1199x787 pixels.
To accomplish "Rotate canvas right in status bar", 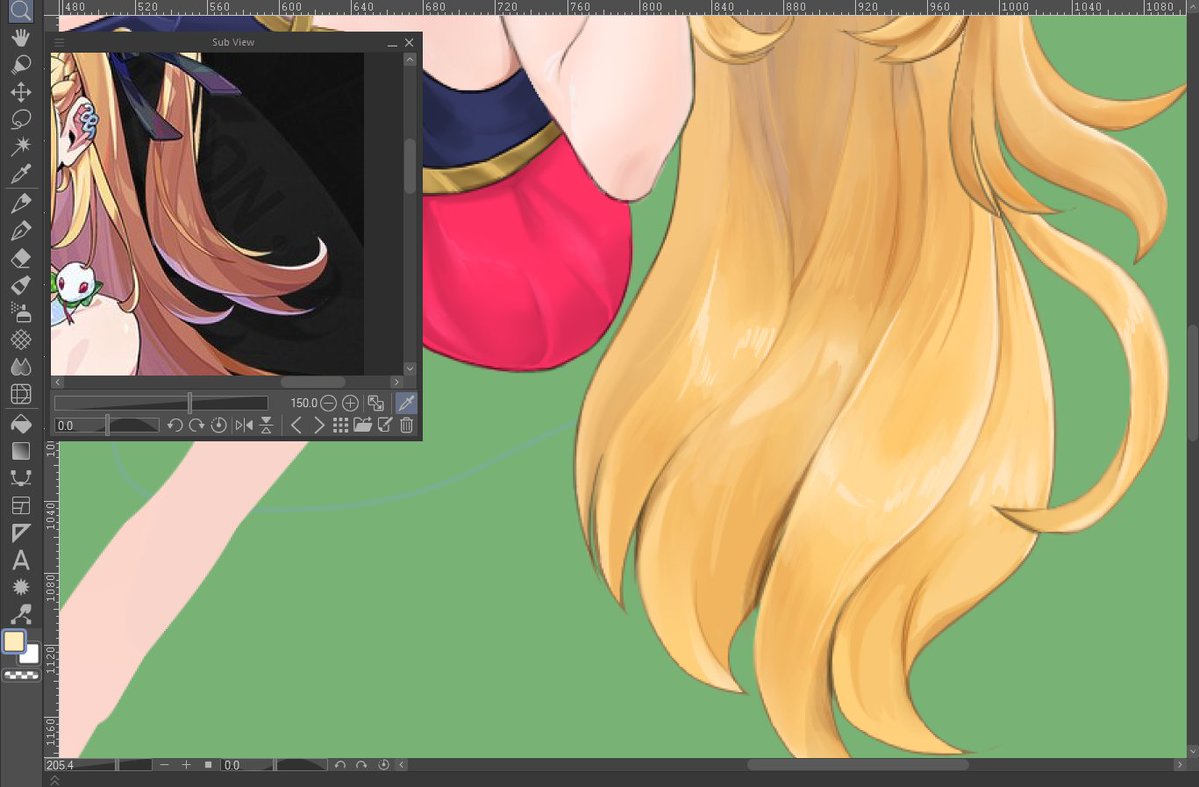I will (362, 765).
